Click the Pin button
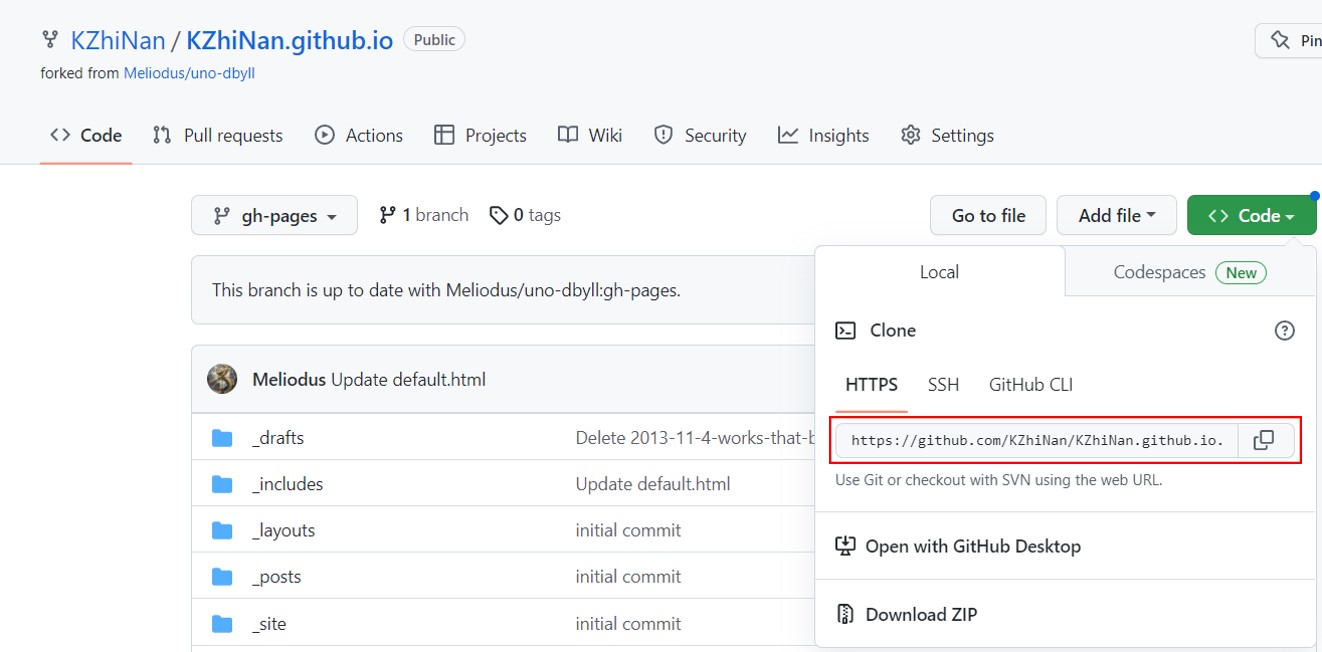Image resolution: width=1322 pixels, height=652 pixels. [x=1289, y=41]
